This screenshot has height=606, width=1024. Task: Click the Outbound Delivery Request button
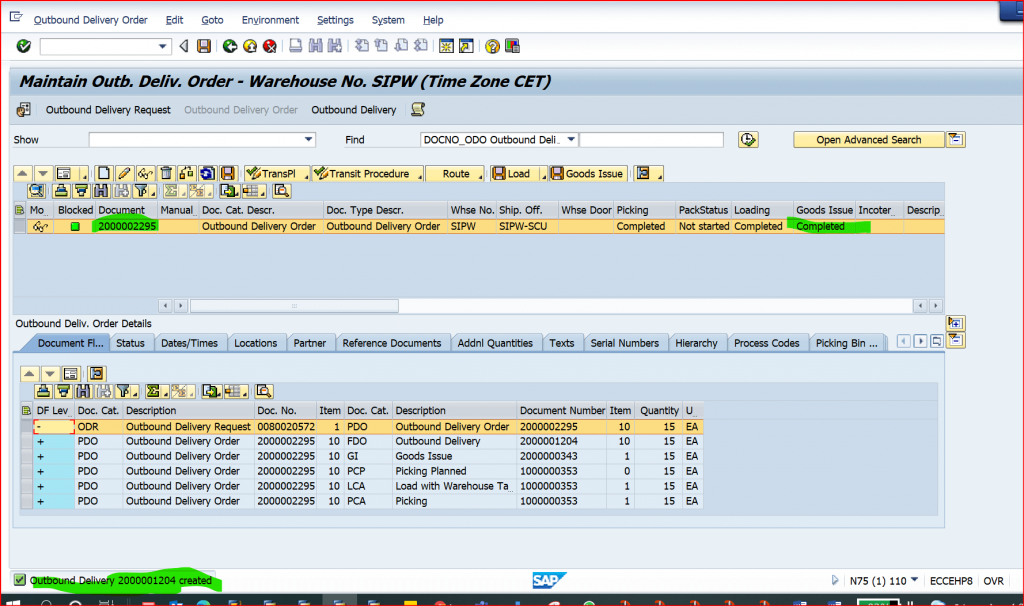click(108, 110)
